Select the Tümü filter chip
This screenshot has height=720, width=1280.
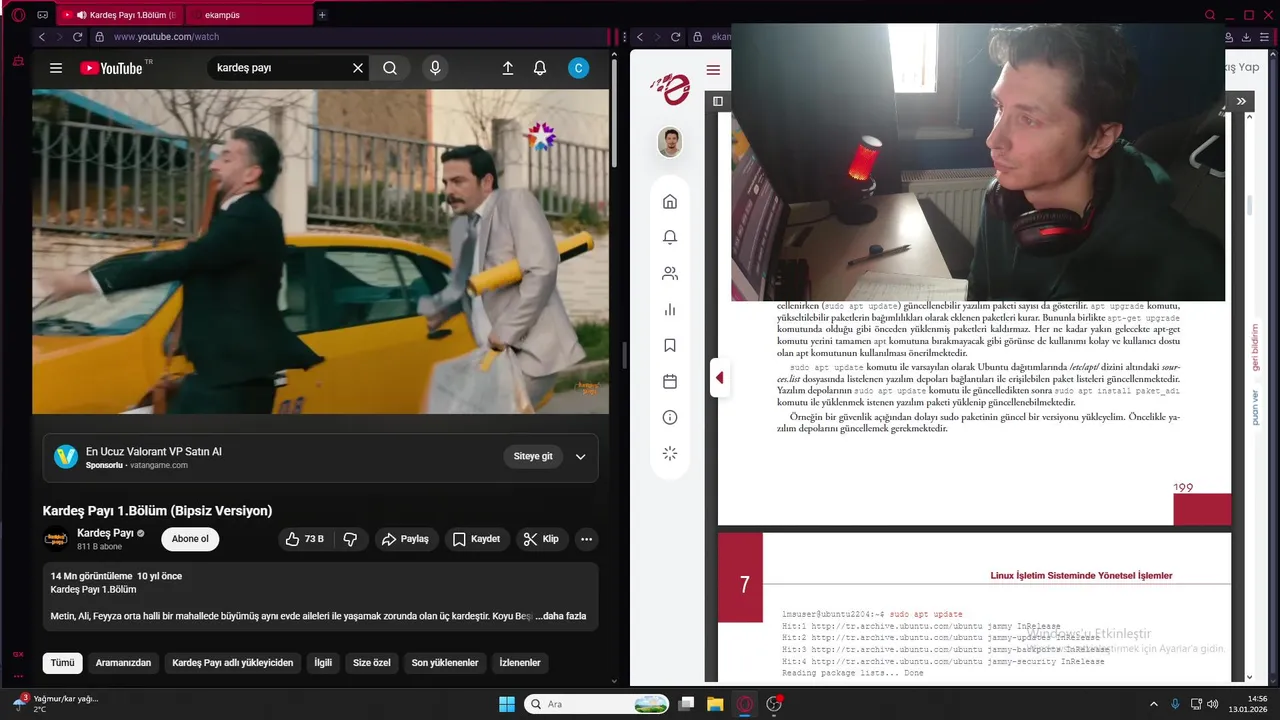62,662
